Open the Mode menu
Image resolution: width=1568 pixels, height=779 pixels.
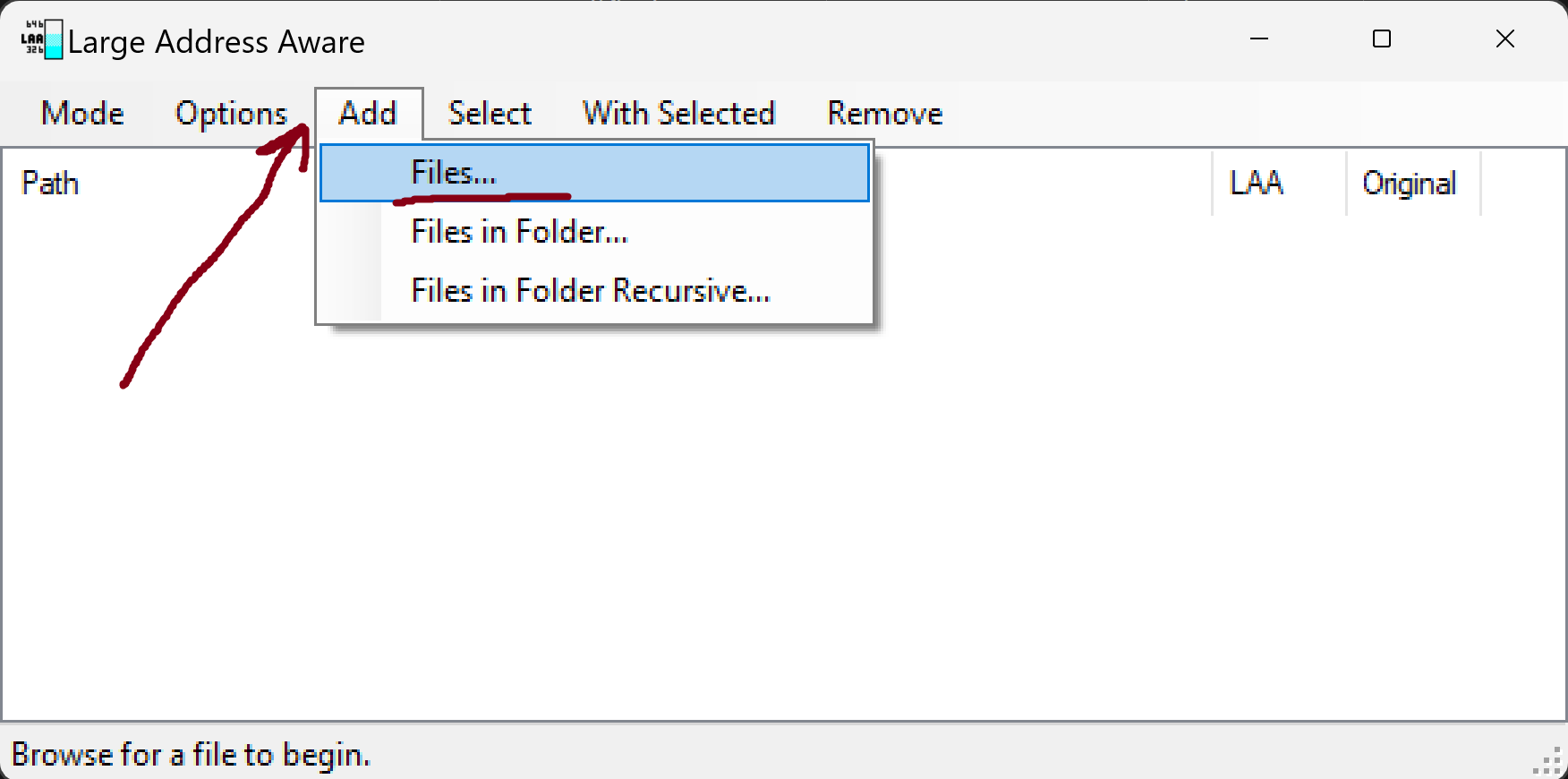82,114
